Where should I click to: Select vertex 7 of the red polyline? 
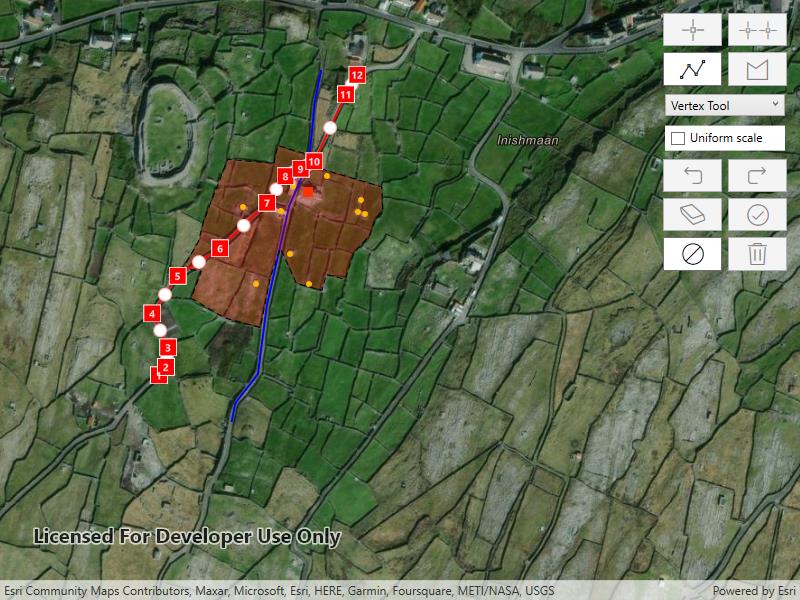(267, 203)
